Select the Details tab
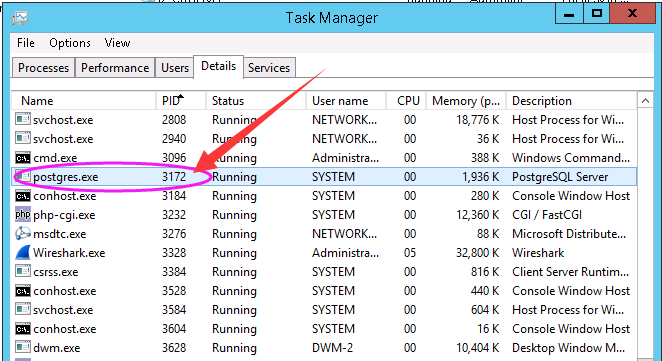 [x=218, y=66]
